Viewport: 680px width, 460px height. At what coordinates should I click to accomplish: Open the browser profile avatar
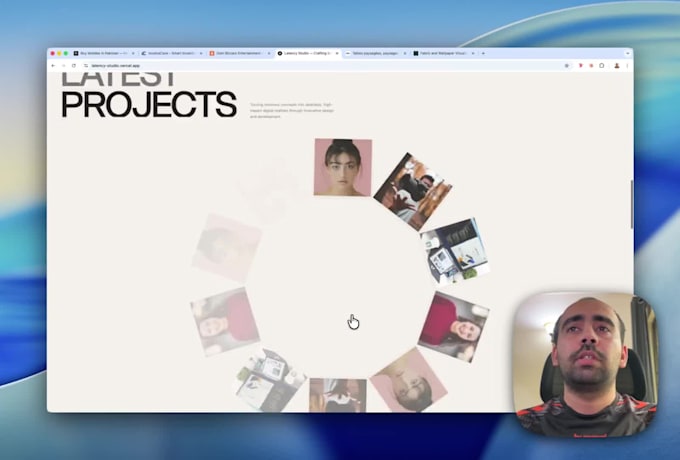[x=617, y=65]
